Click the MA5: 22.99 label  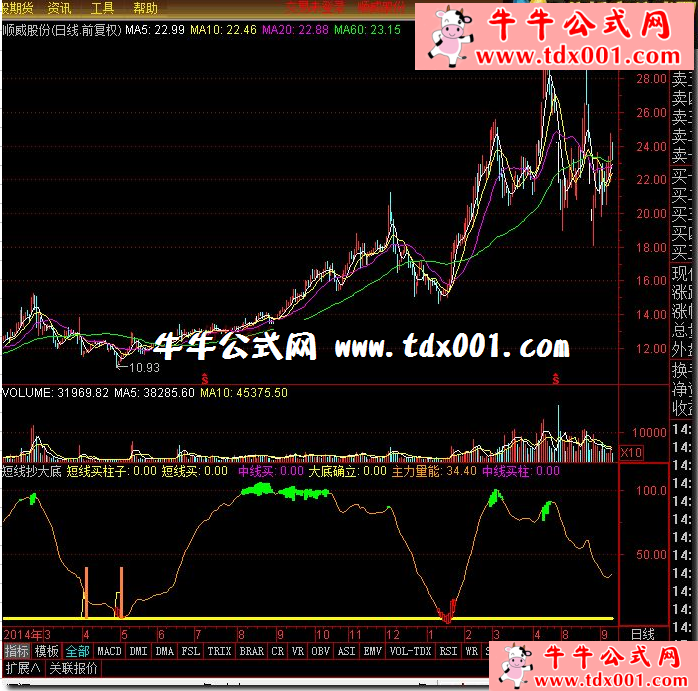(155, 30)
